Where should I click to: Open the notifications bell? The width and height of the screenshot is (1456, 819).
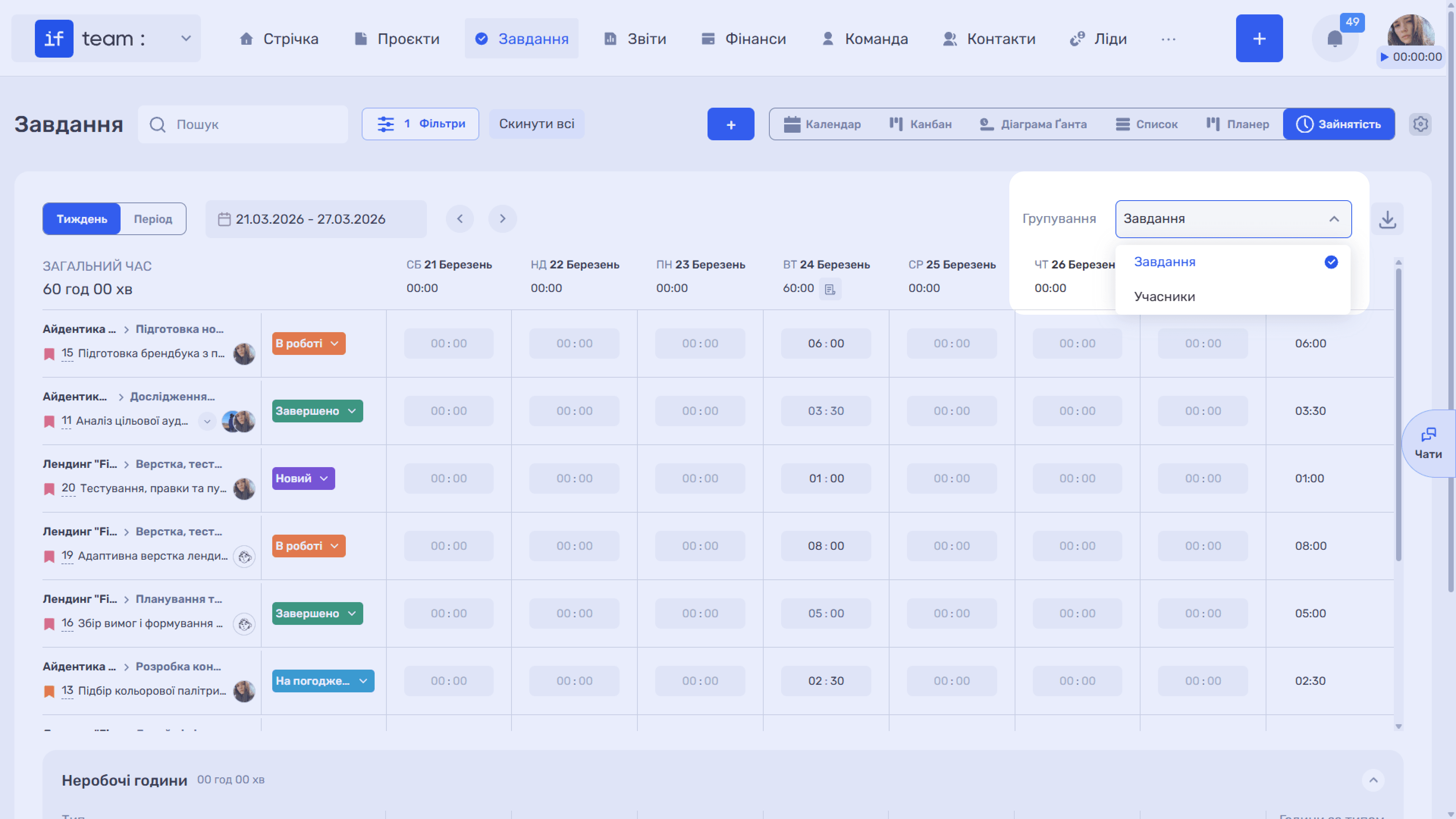click(x=1335, y=38)
